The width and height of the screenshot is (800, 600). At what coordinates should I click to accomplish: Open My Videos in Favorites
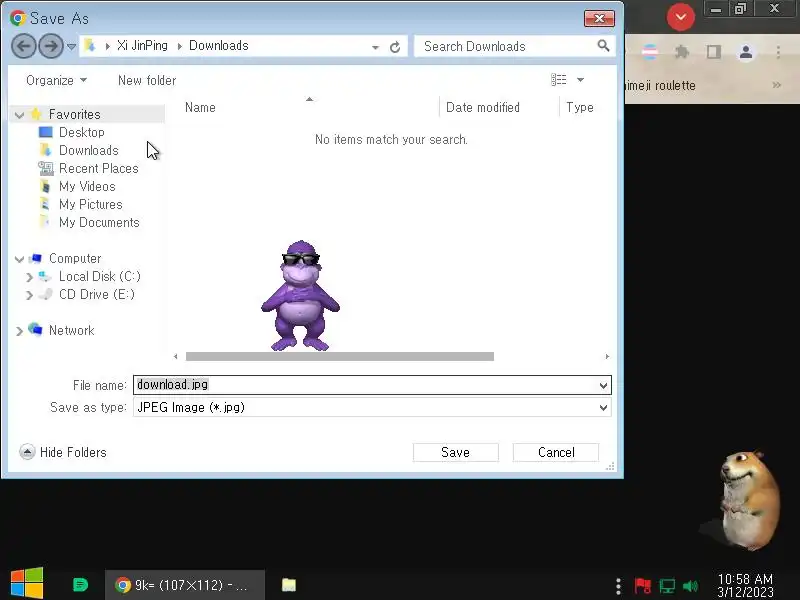[87, 186]
